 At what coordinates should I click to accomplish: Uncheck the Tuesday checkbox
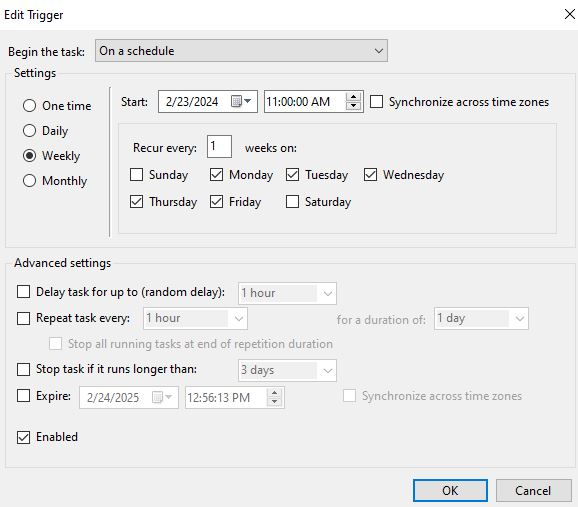click(292, 175)
